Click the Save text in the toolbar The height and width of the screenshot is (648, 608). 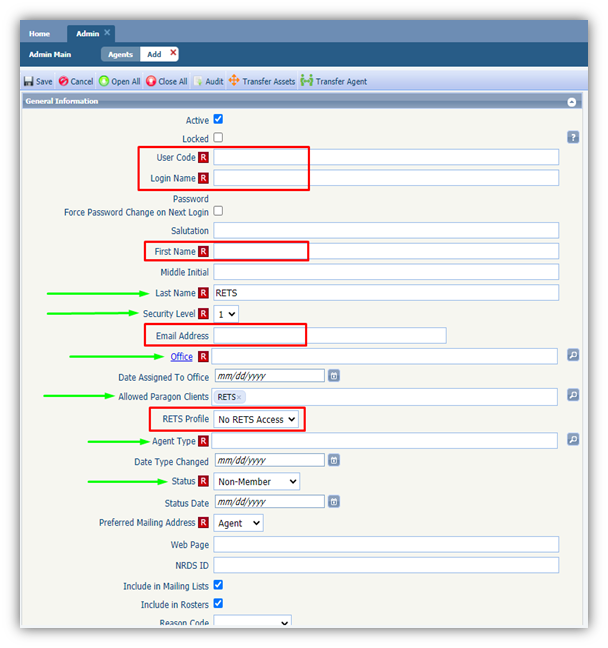(x=44, y=81)
